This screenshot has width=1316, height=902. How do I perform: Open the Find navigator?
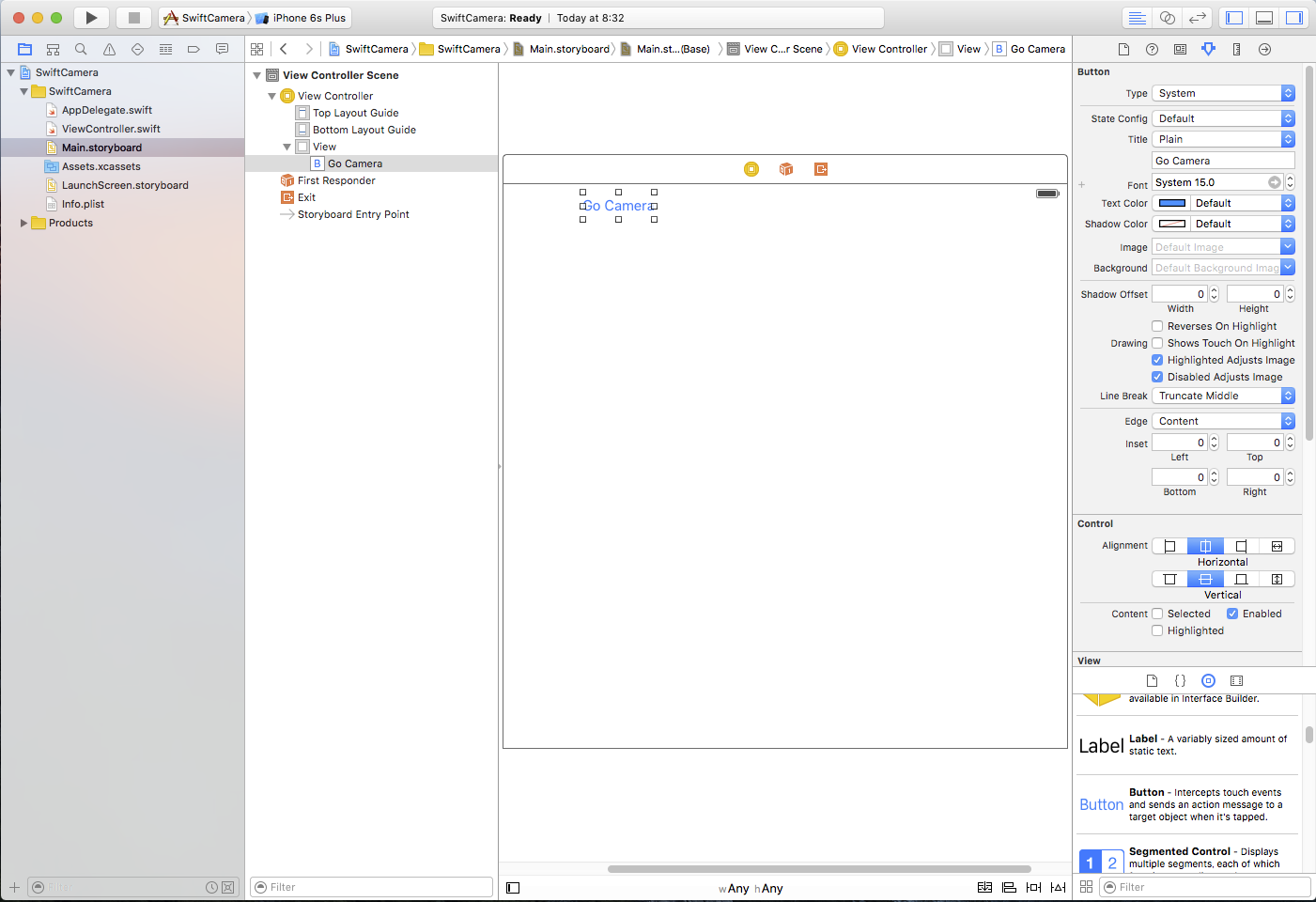pos(81,49)
